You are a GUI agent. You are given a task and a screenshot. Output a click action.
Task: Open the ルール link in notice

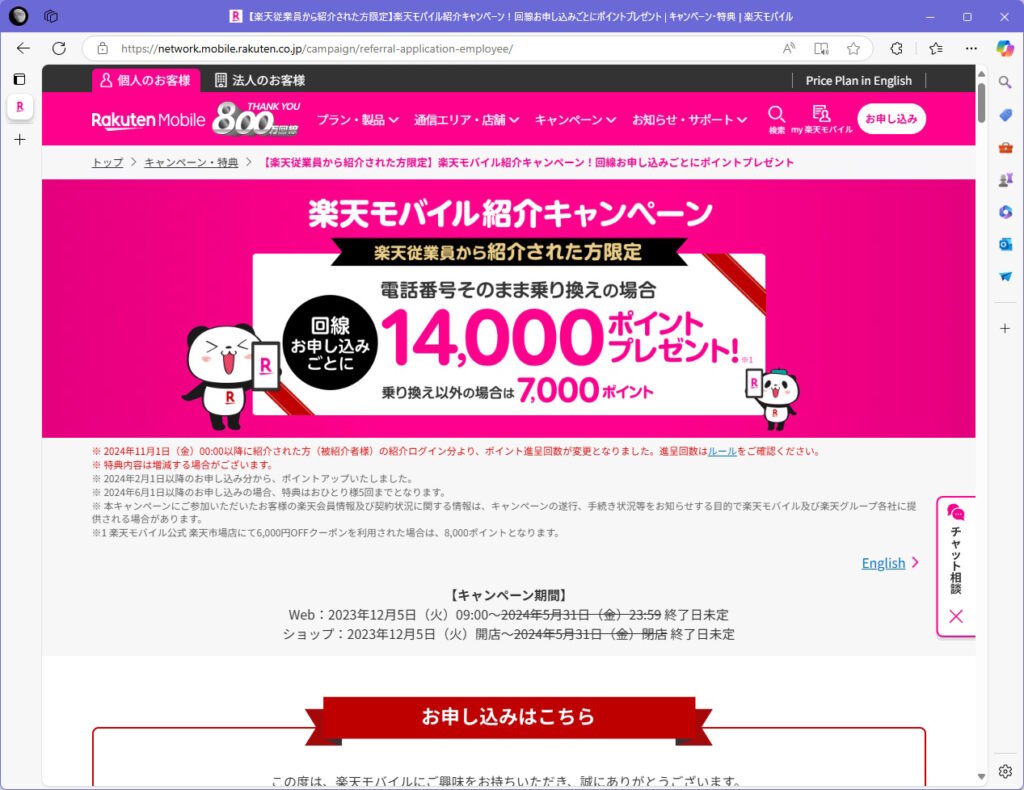click(x=722, y=451)
